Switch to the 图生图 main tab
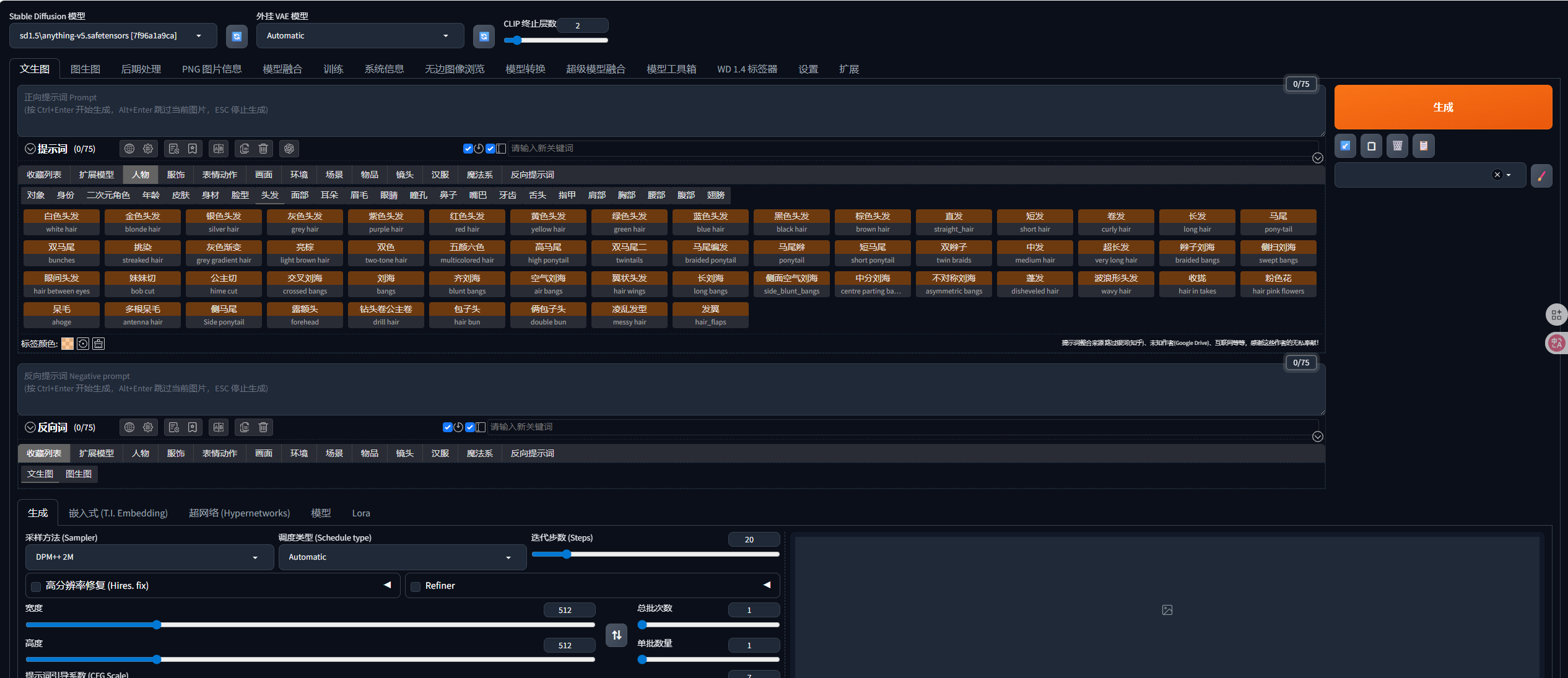The image size is (1568, 678). click(x=85, y=69)
